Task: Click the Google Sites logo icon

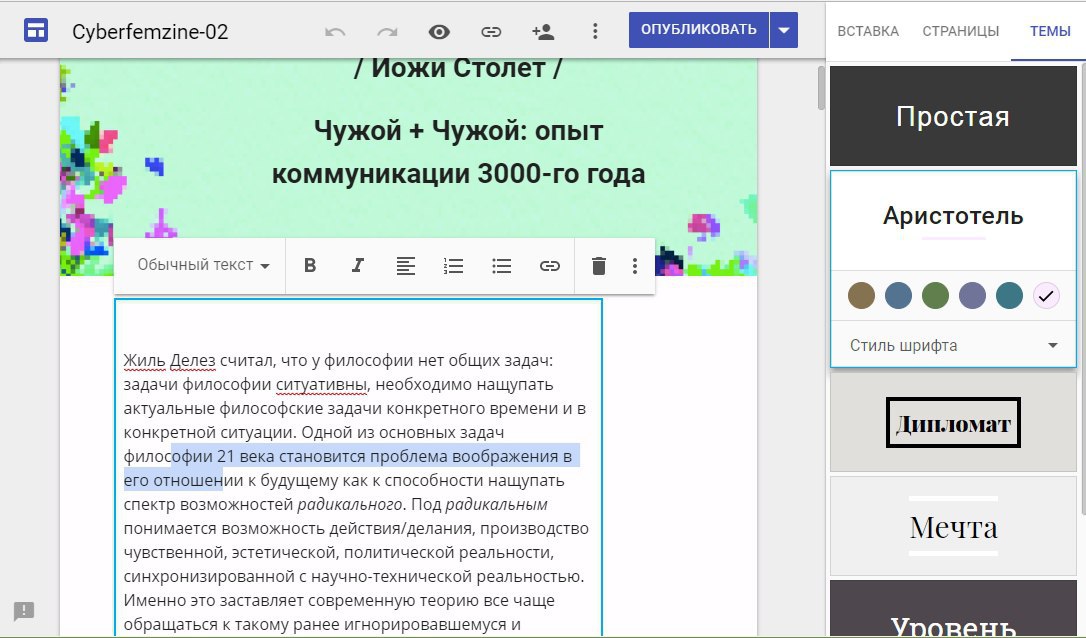Action: coord(36,30)
